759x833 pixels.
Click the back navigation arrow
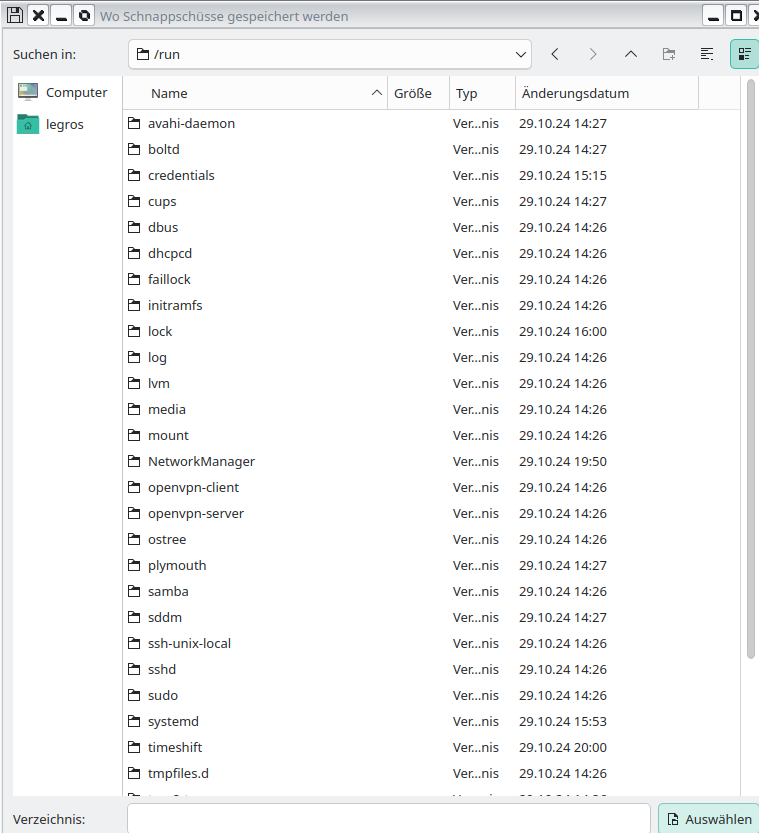555,54
